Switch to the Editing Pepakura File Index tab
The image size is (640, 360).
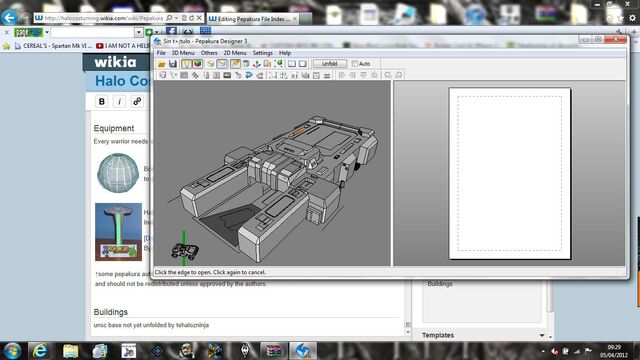pos(253,19)
